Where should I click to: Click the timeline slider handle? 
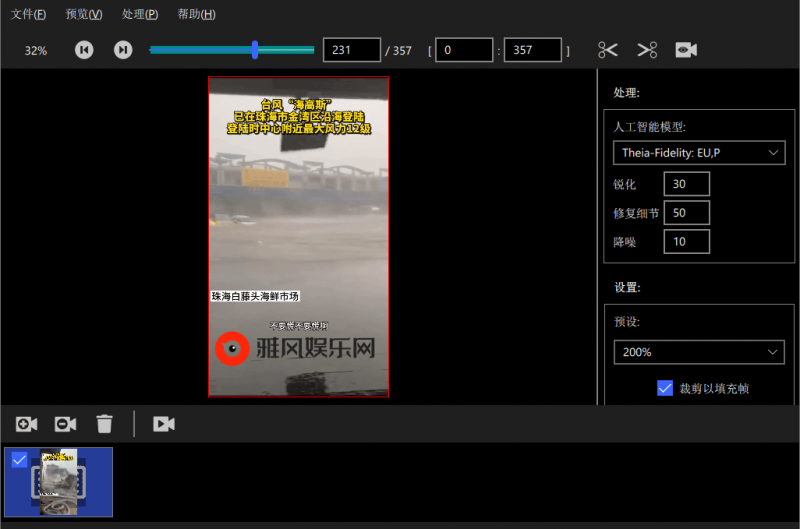256,50
